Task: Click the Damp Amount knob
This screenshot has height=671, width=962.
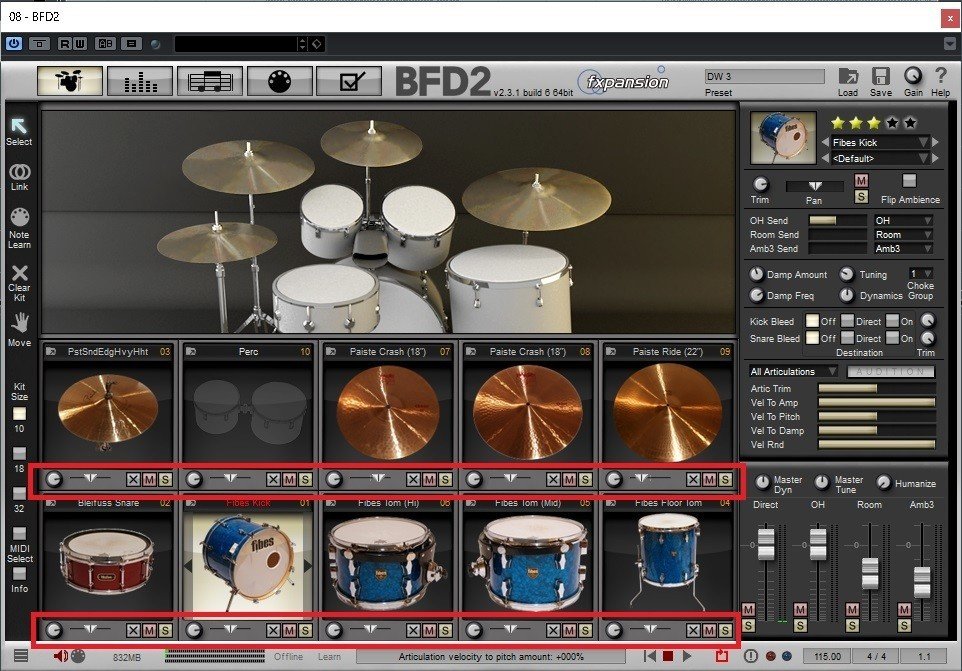Action: pos(756,274)
